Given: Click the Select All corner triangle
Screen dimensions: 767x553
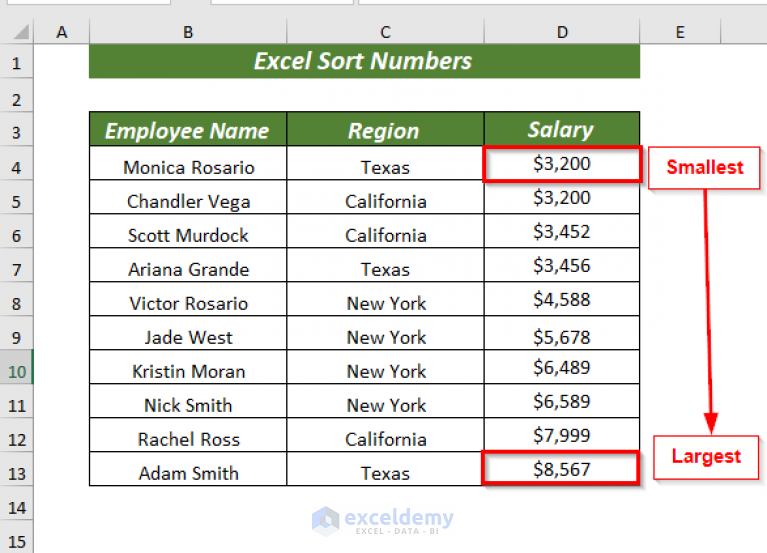Looking at the screenshot, I should click(x=17, y=33).
